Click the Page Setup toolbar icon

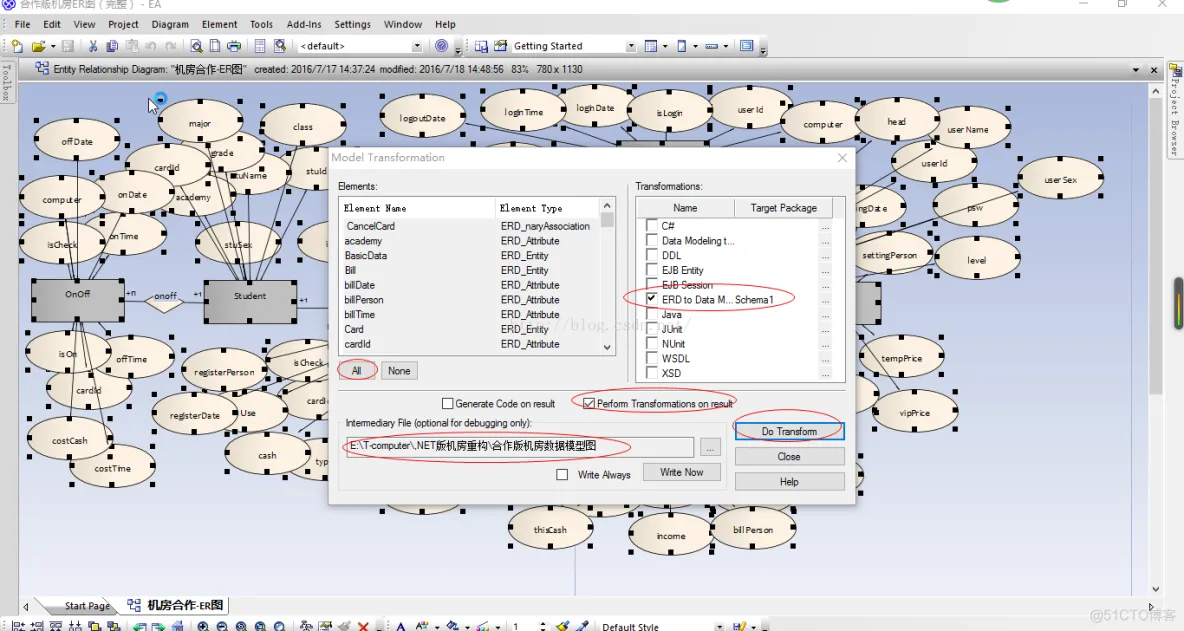pos(214,46)
